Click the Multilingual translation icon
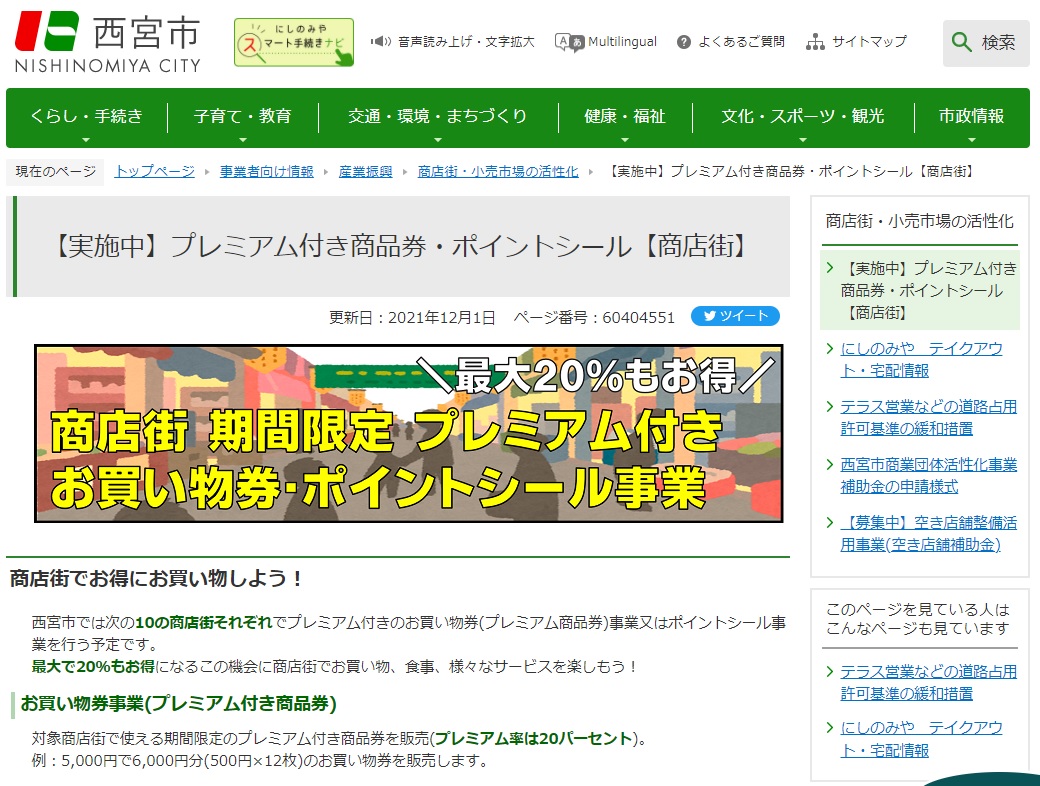The image size is (1040, 786). click(568, 42)
